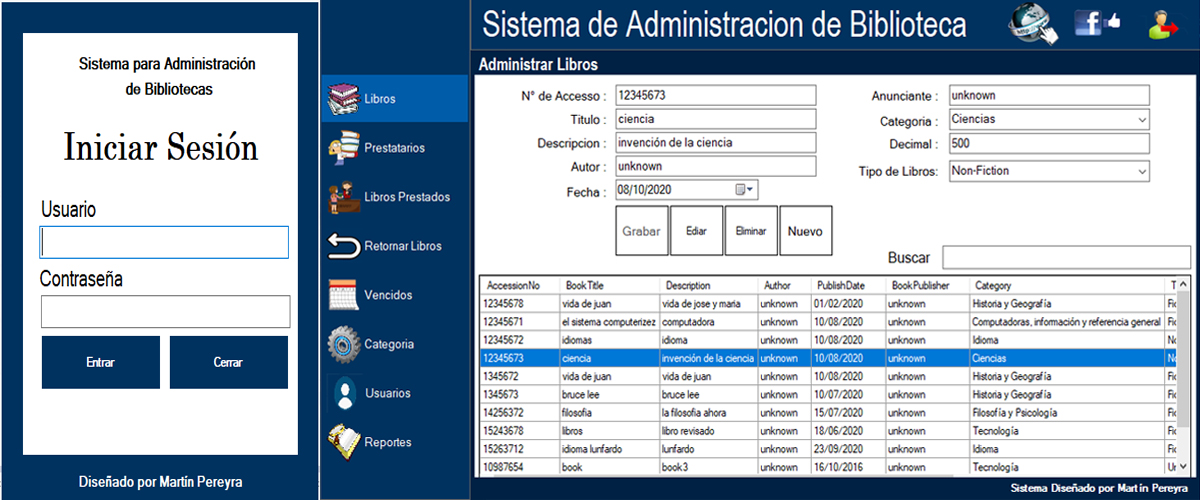Screen dimensions: 1200x500
Task: Select the 'el sistema computerizez' title cell
Action: [x=609, y=322]
